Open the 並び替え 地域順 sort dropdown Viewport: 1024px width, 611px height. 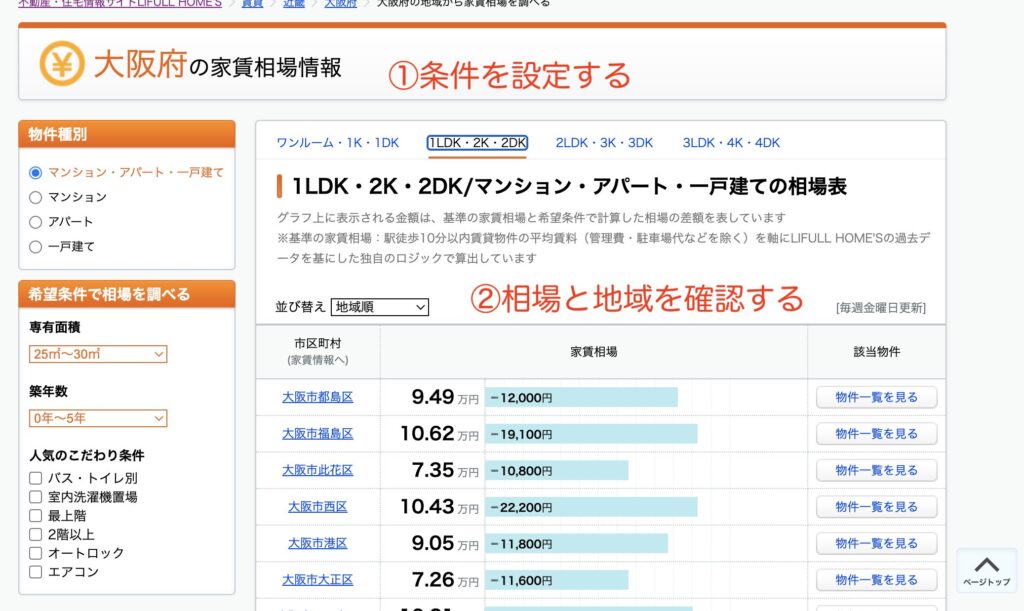(x=380, y=307)
